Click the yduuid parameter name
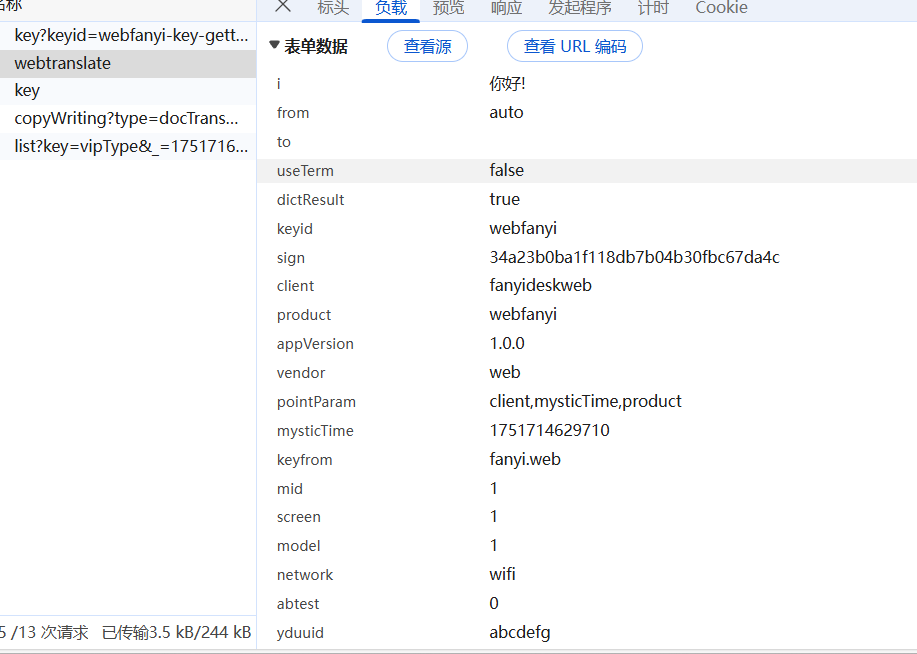The height and width of the screenshot is (654, 917). click(300, 633)
